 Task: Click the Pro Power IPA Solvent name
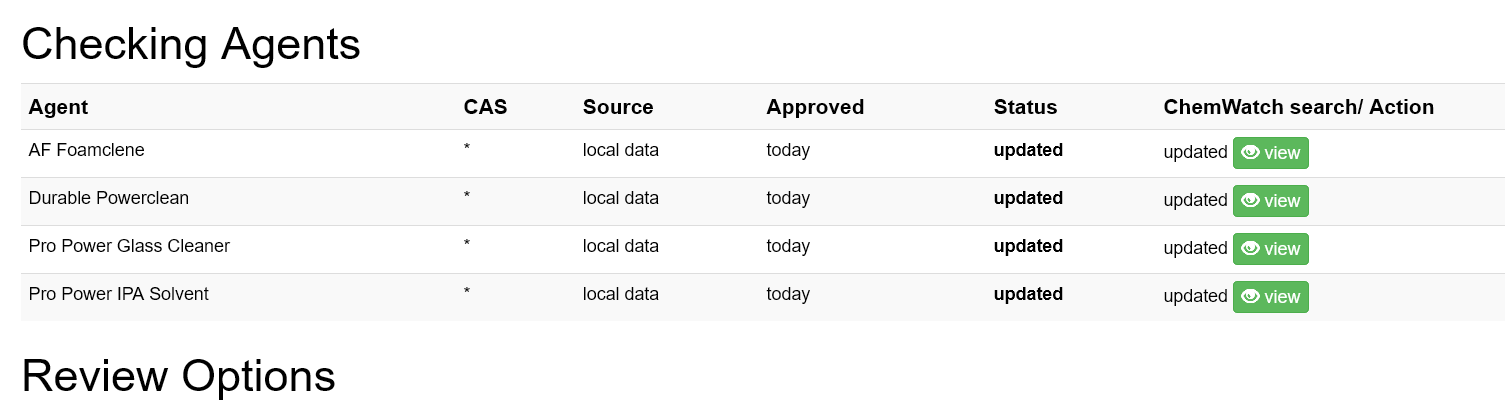tap(119, 294)
